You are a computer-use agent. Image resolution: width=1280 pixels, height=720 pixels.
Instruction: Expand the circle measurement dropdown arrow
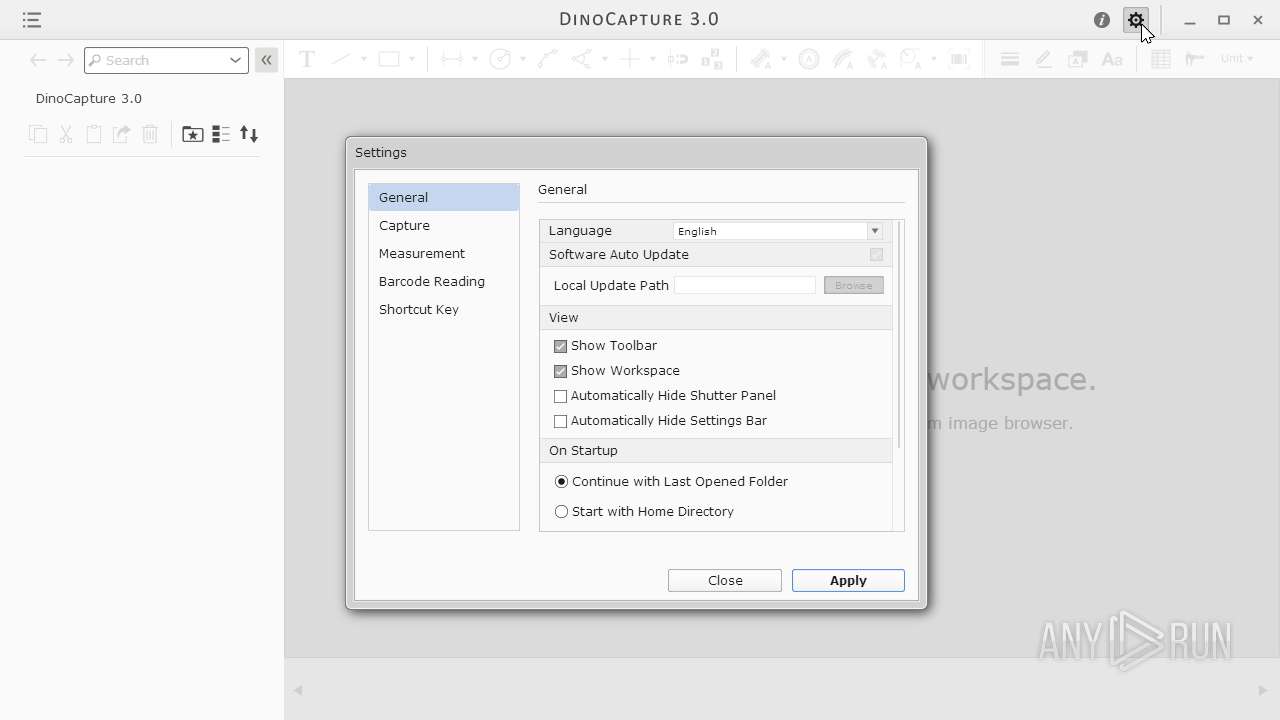click(x=522, y=59)
